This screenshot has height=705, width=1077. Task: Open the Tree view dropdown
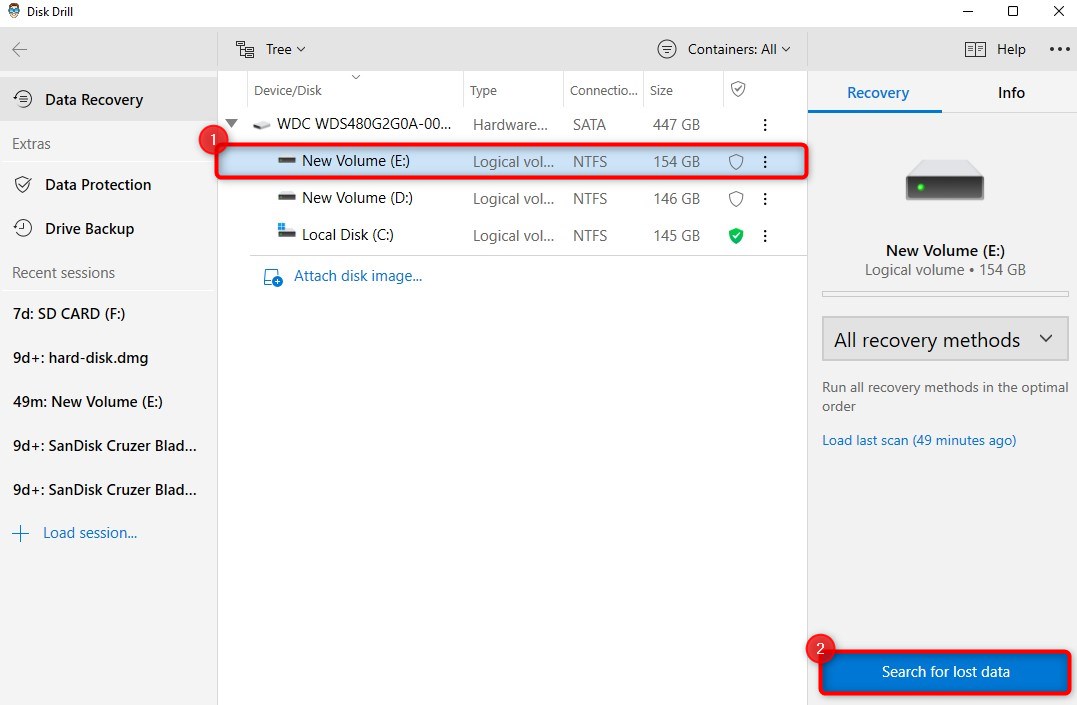point(271,49)
